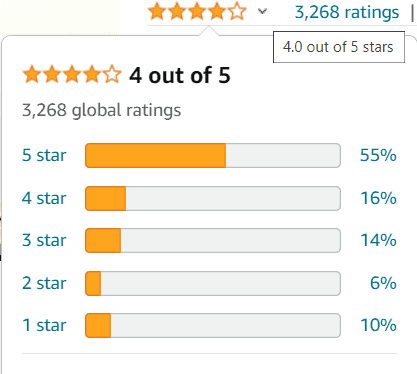Click the 4 star histogram bar
The height and width of the screenshot is (374, 417).
(x=213, y=198)
